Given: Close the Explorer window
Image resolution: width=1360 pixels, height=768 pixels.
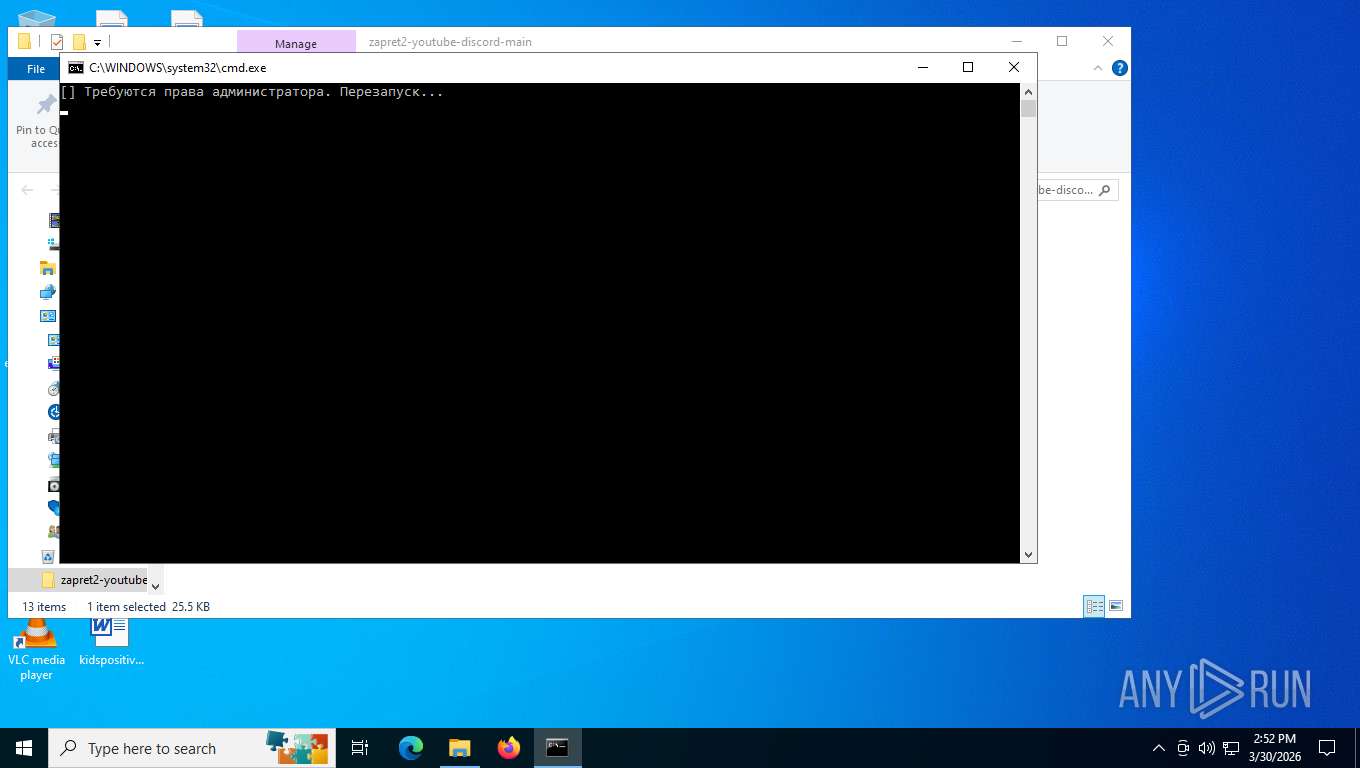Looking at the screenshot, I should click(1108, 41).
